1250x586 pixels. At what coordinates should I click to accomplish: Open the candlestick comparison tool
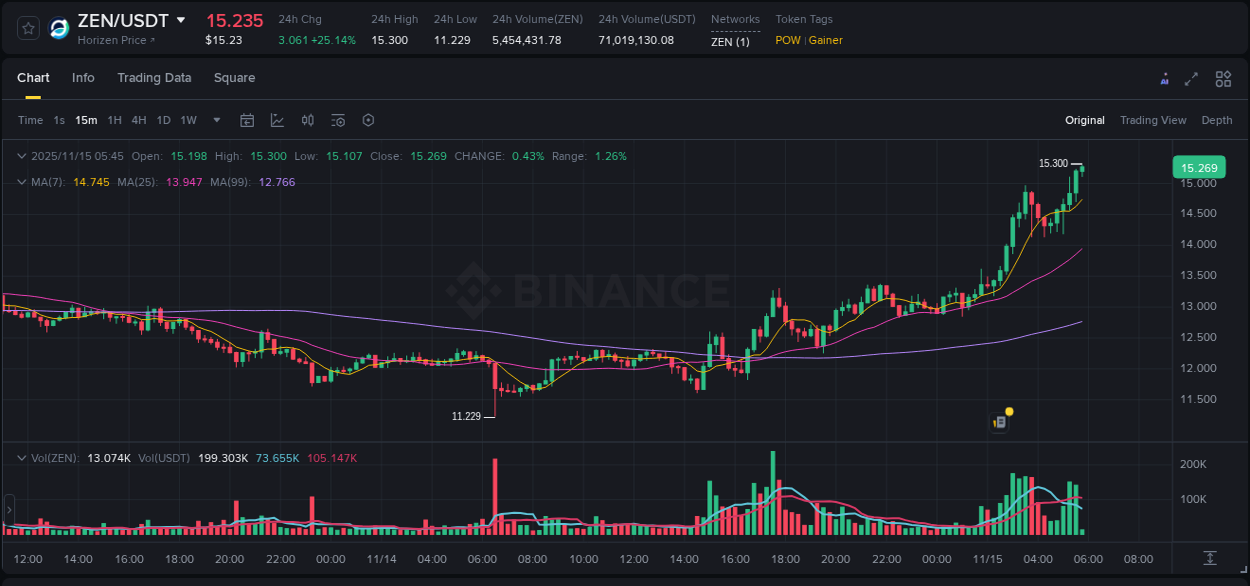pos(307,120)
